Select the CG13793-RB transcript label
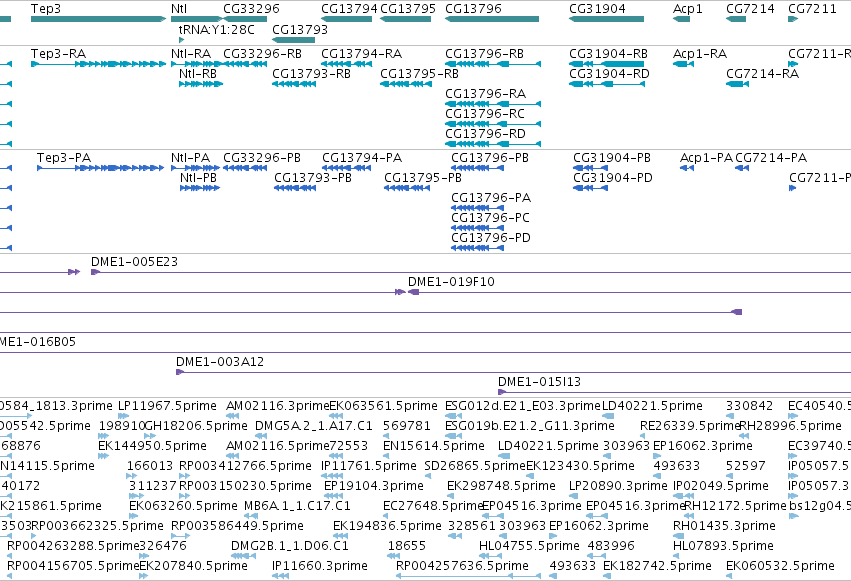 [312, 74]
